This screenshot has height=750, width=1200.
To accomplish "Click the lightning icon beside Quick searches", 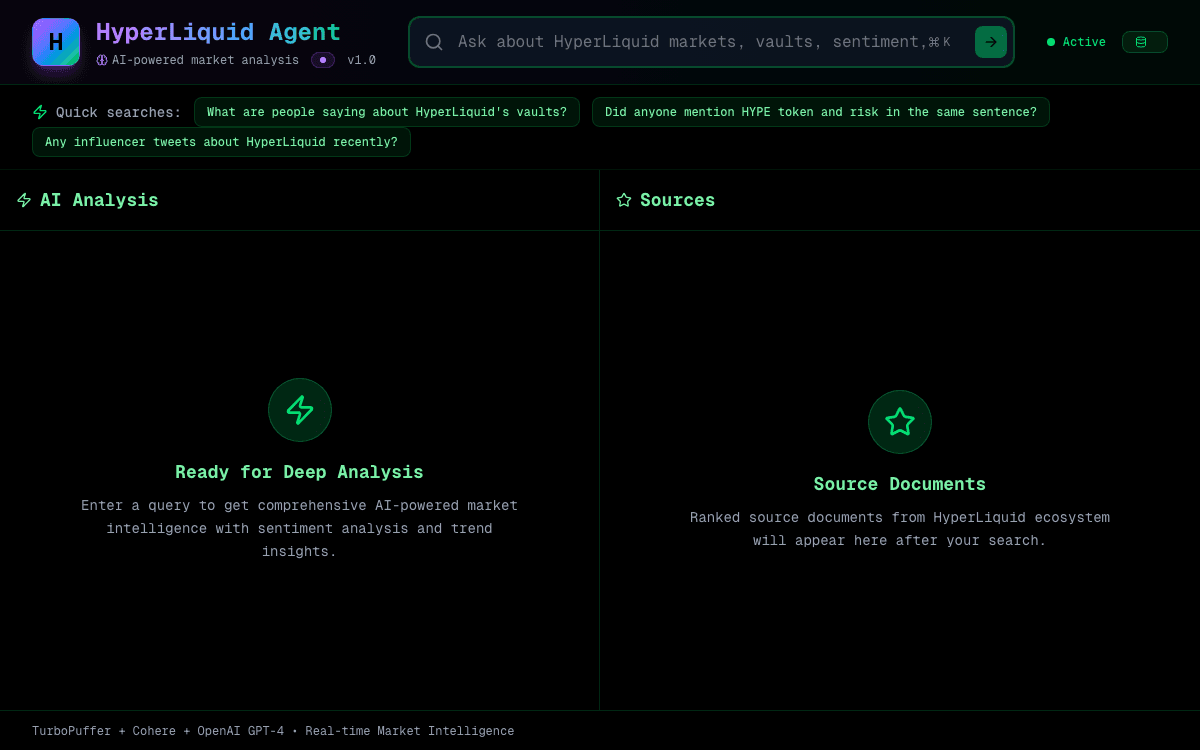I will [x=40, y=112].
